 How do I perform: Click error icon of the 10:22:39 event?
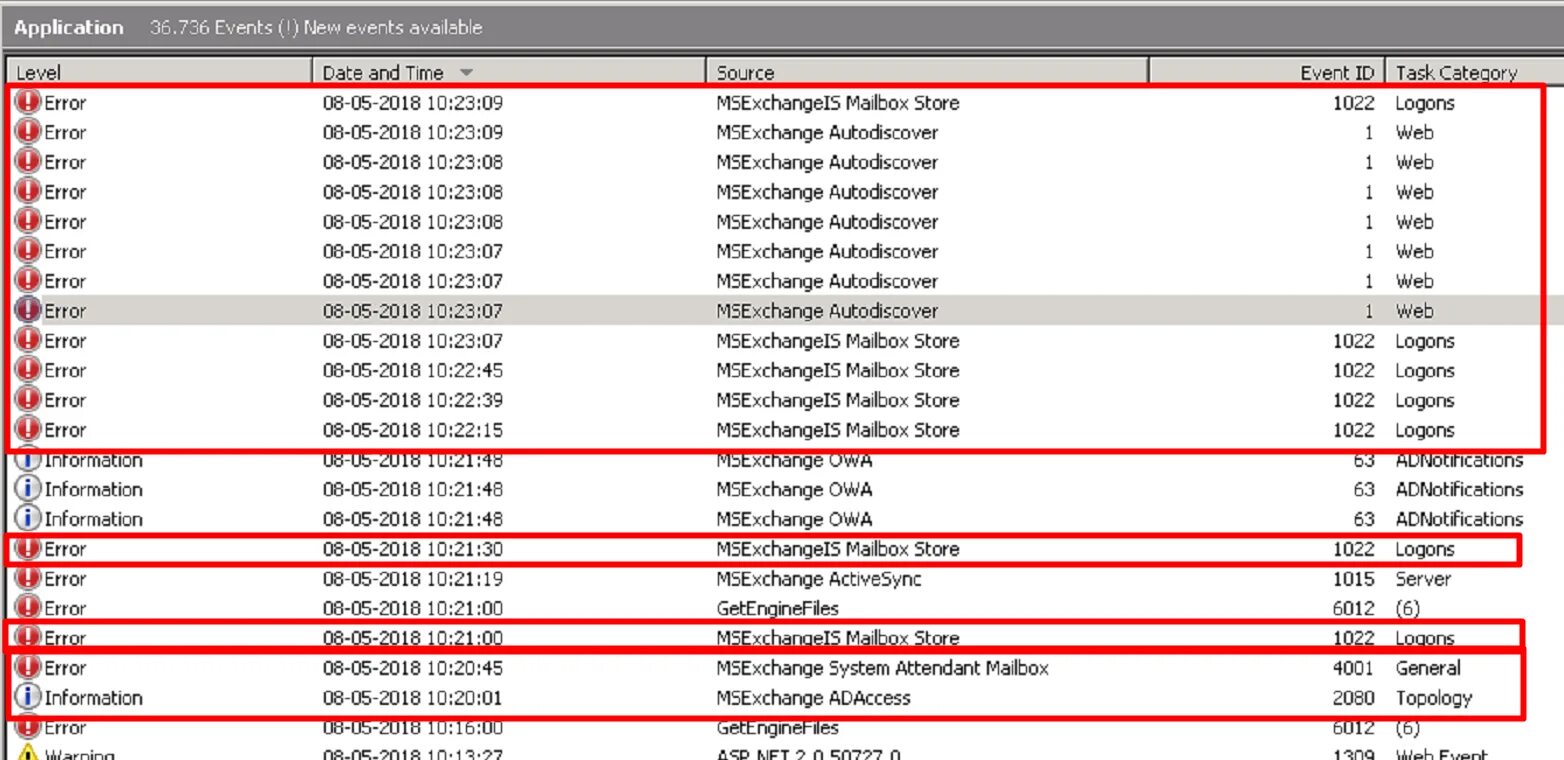coord(29,400)
